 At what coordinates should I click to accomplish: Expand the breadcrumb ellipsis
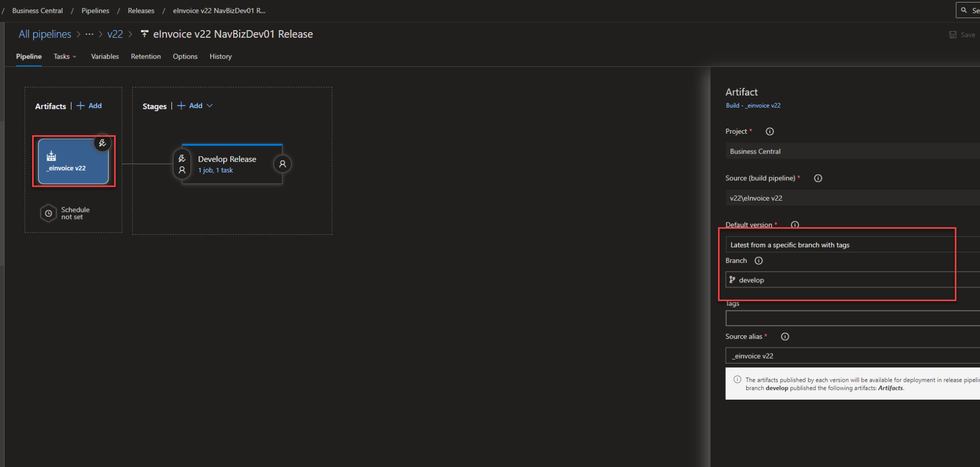pyautogui.click(x=89, y=34)
